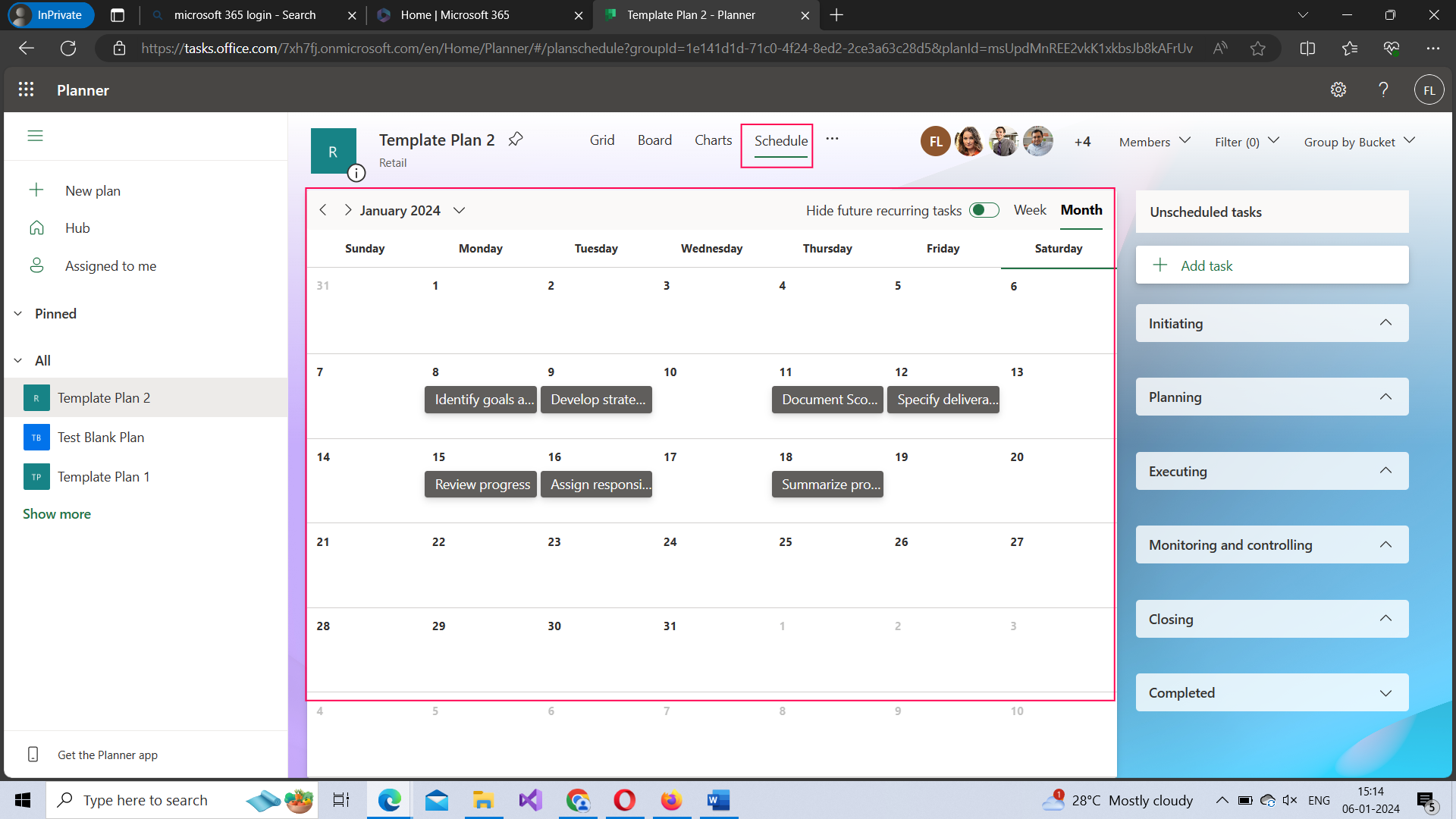Open File Explorer from taskbar
The width and height of the screenshot is (1456, 819).
point(483,800)
